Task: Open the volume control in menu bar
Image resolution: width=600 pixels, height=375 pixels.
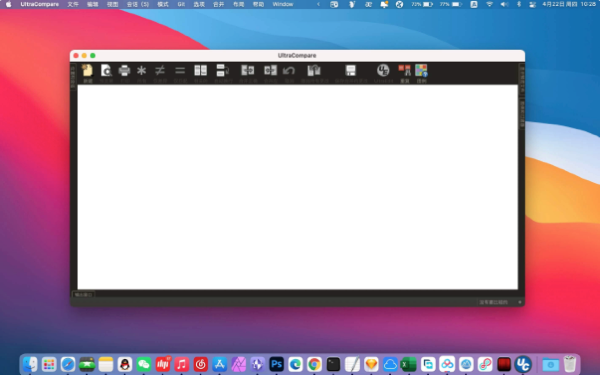Action: [x=504, y=4]
